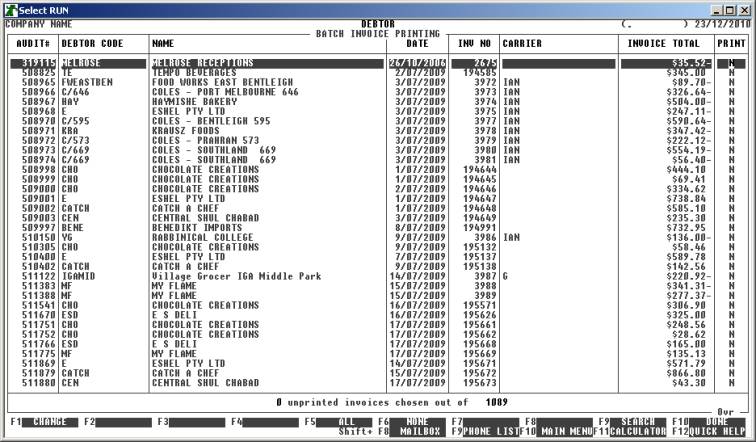Viewport: 756px width, 442px height.
Task: Select Village Grocer IGA Middle Park row
Action: pos(378,276)
